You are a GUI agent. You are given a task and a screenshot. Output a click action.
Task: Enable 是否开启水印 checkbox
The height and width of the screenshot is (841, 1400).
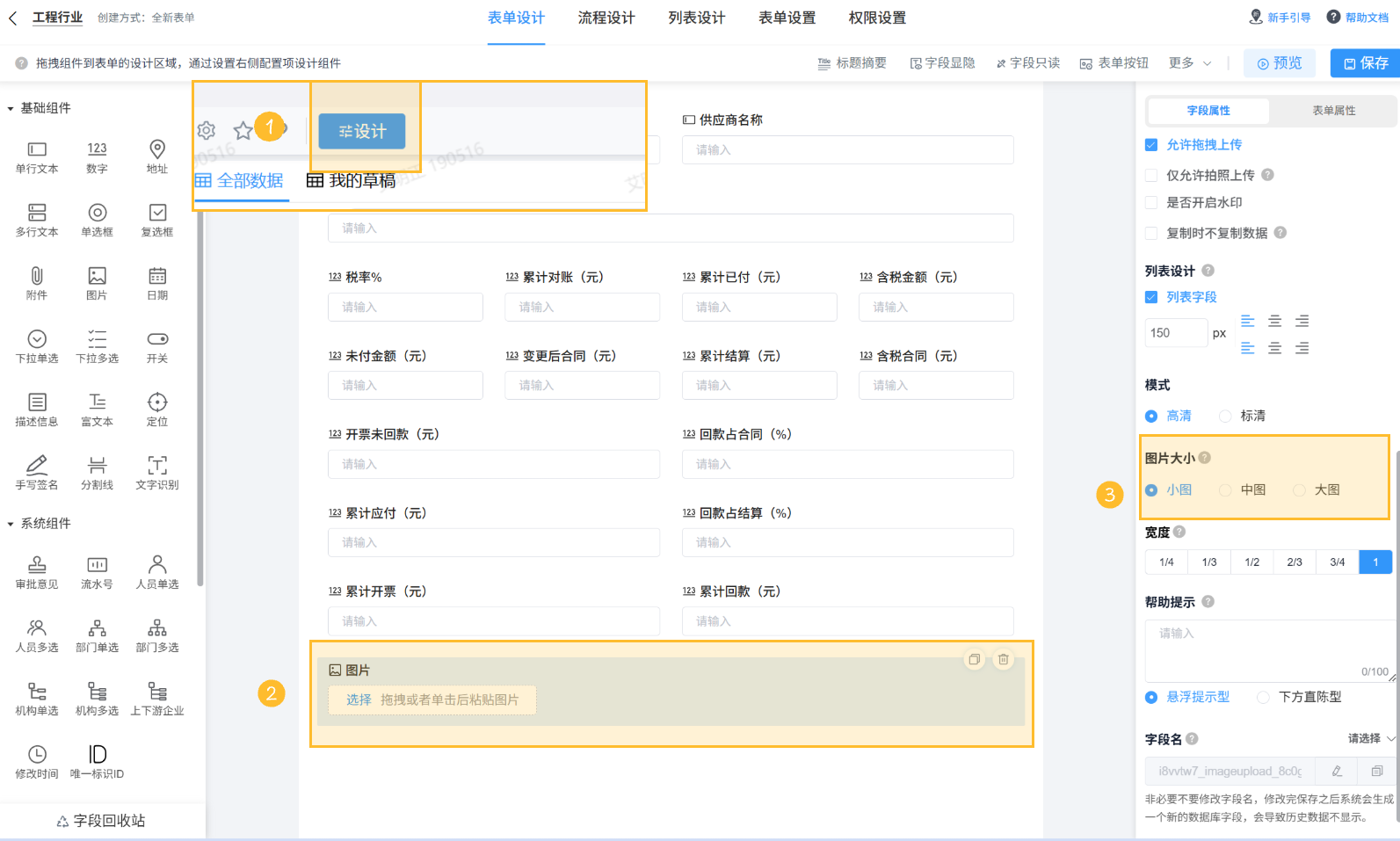[1151, 203]
